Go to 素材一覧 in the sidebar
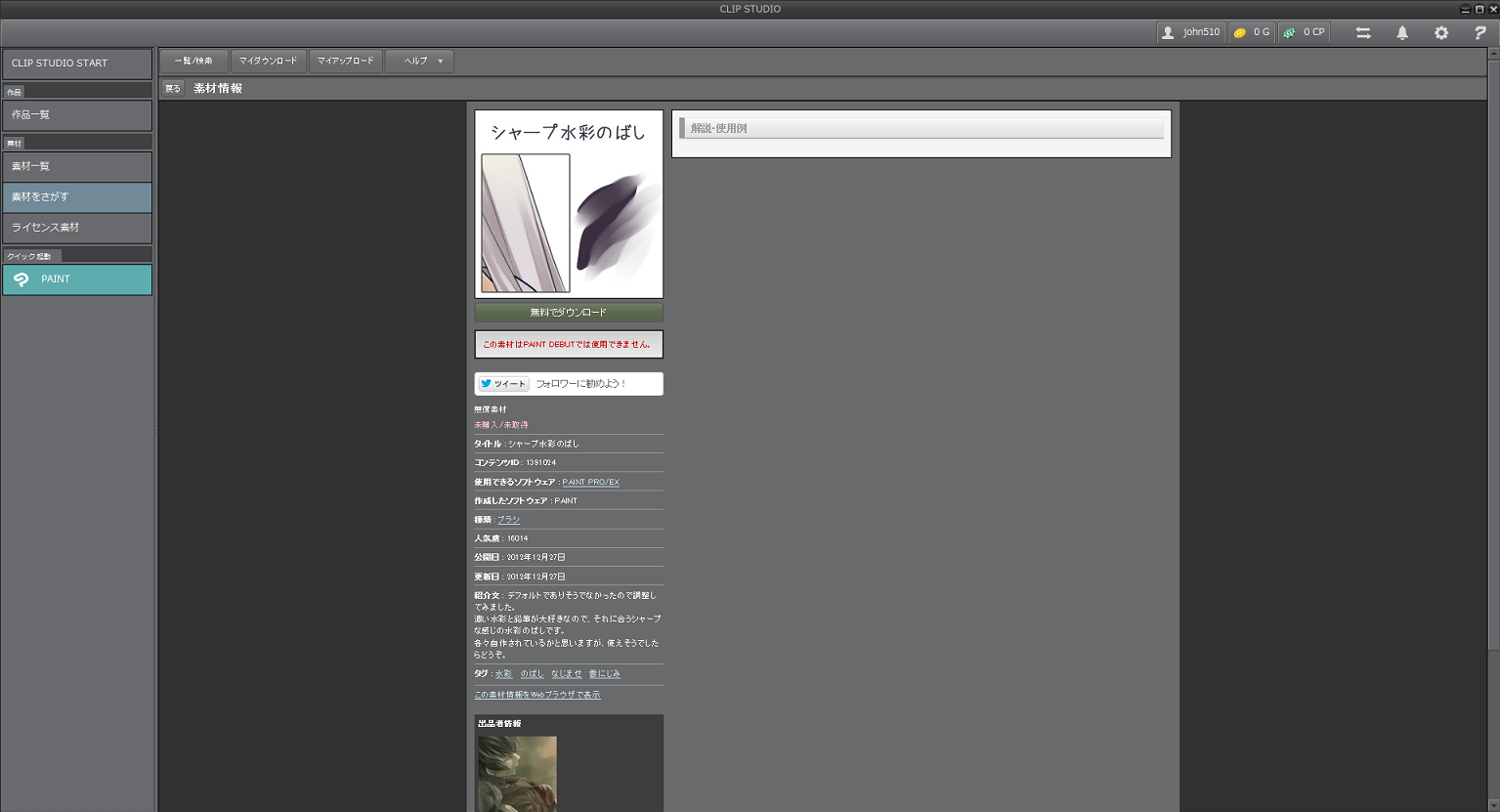The width and height of the screenshot is (1500, 812). 77,167
